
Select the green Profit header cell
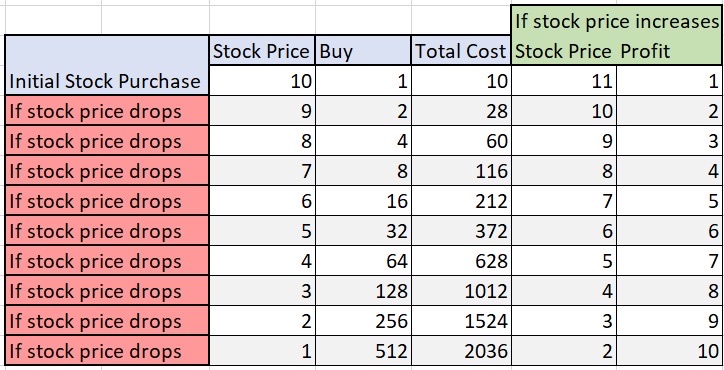[x=670, y=51]
